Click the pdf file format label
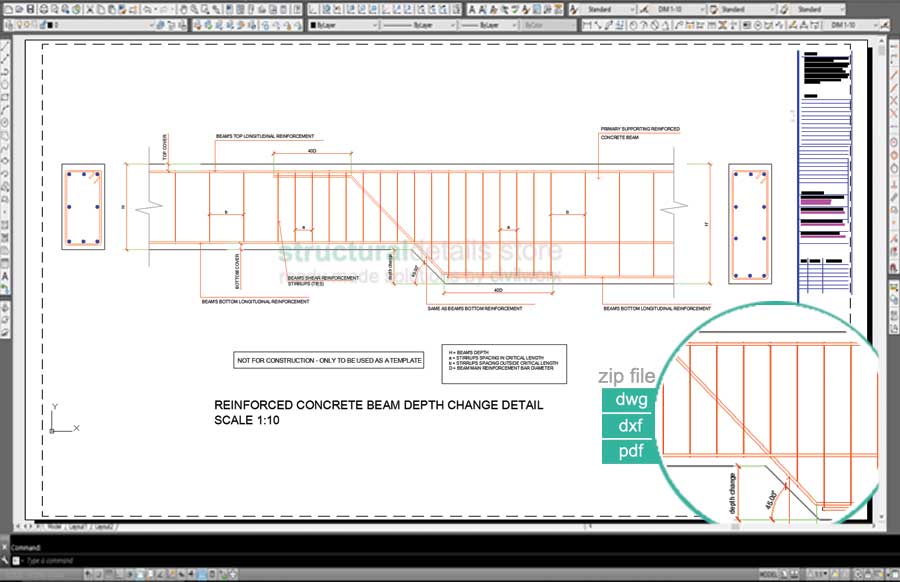 tap(631, 451)
